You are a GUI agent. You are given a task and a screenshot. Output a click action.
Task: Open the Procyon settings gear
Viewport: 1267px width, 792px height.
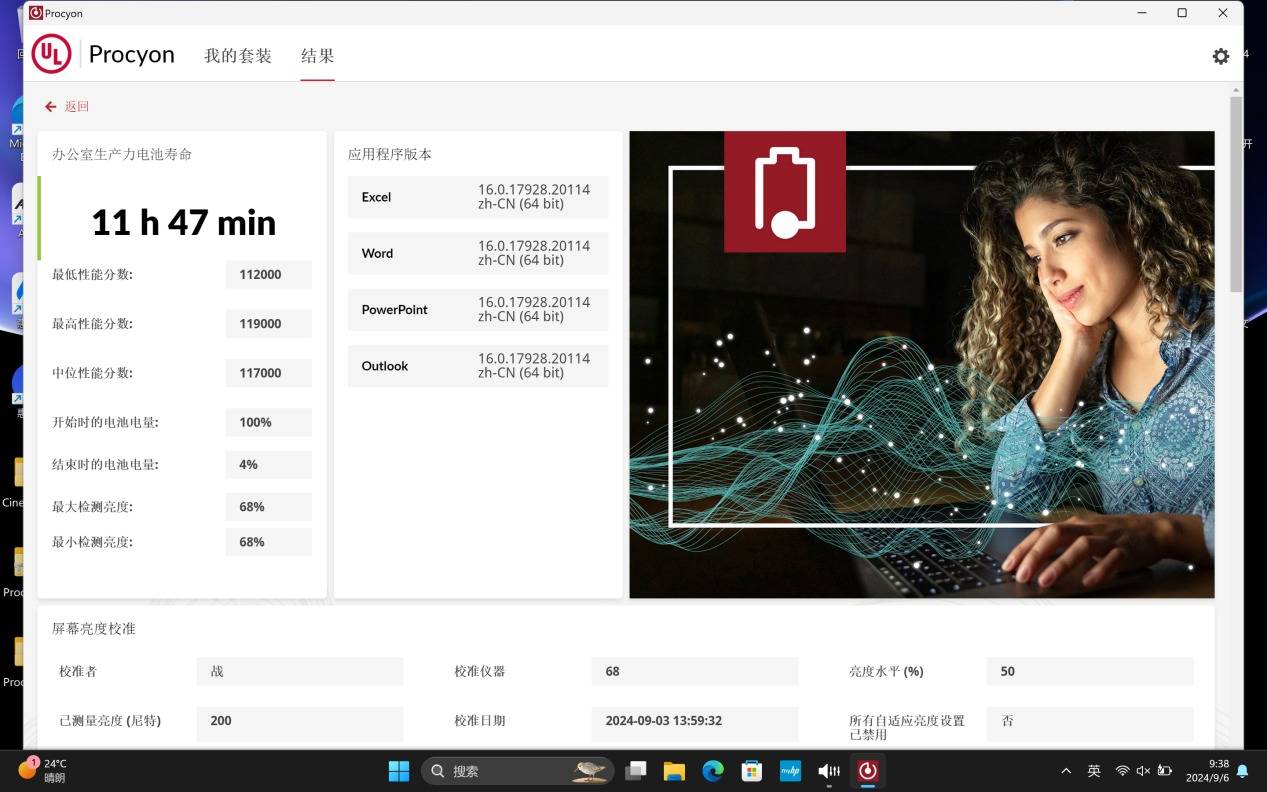point(1220,56)
